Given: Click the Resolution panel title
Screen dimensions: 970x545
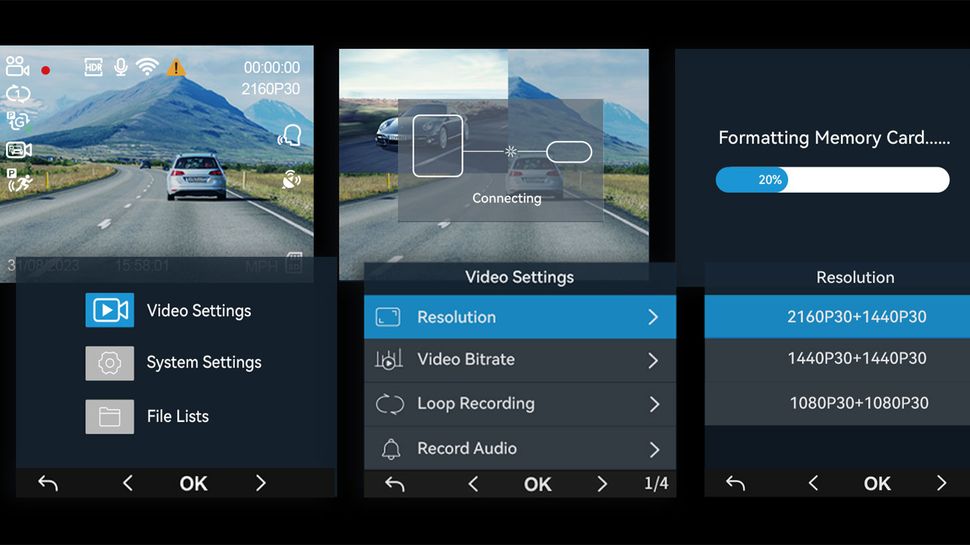Looking at the screenshot, I should tap(855, 277).
